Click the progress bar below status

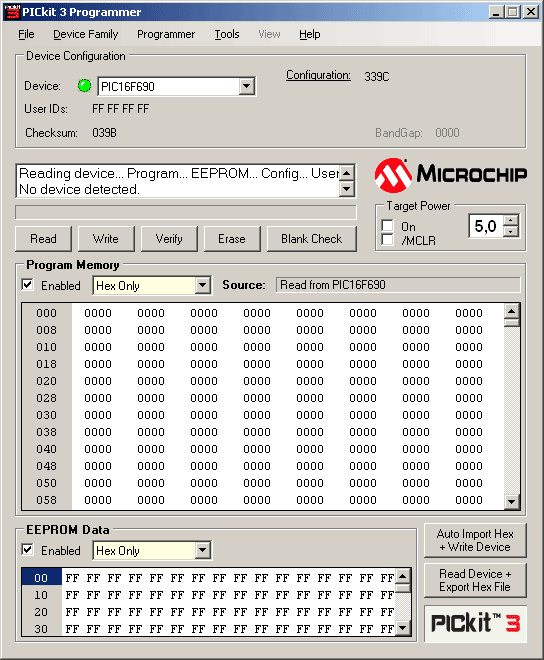[x=186, y=212]
